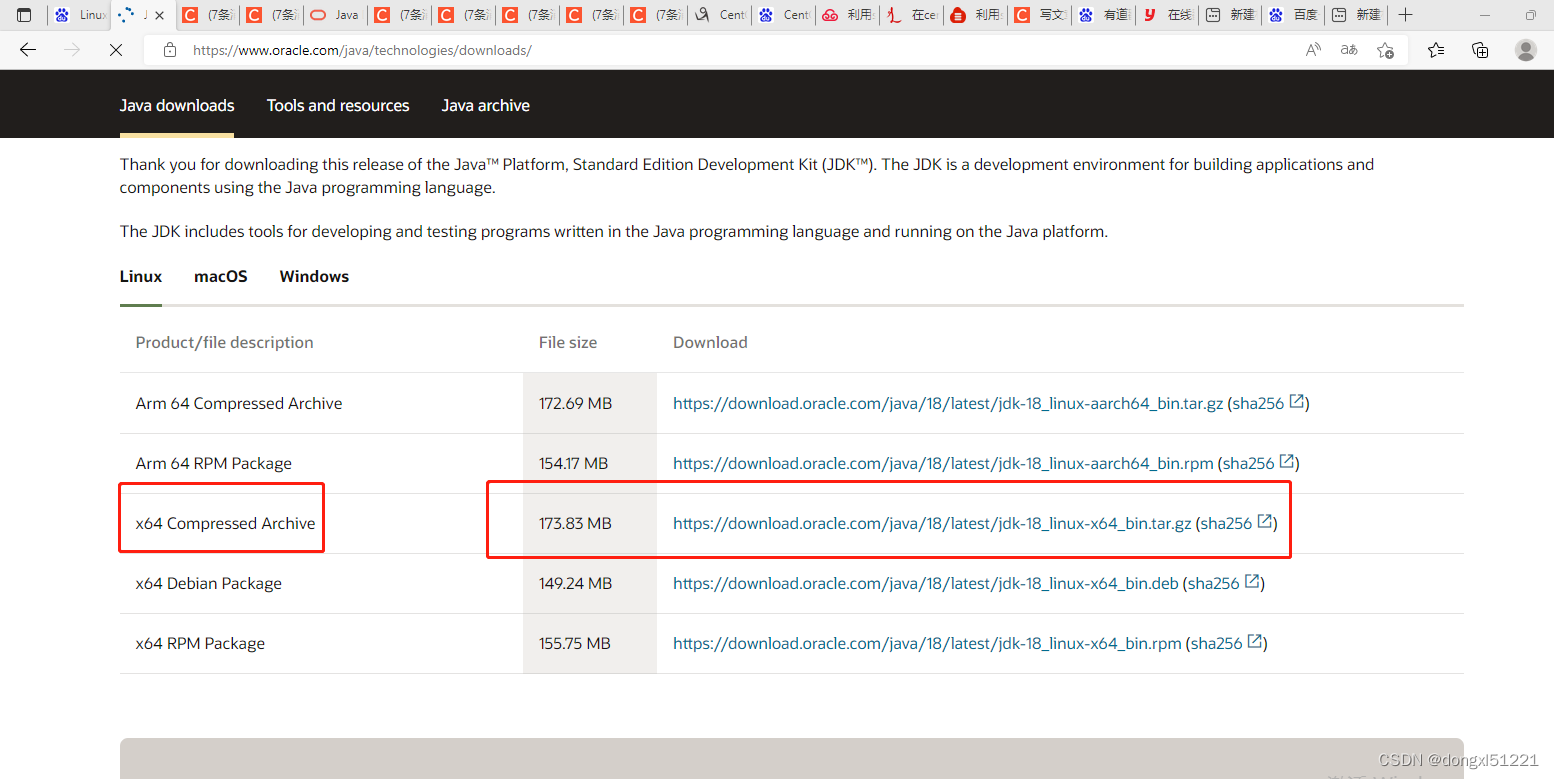The image size is (1554, 779).
Task: Open external icon beside aarch64 tar.gz sha256
Action: [1297, 401]
